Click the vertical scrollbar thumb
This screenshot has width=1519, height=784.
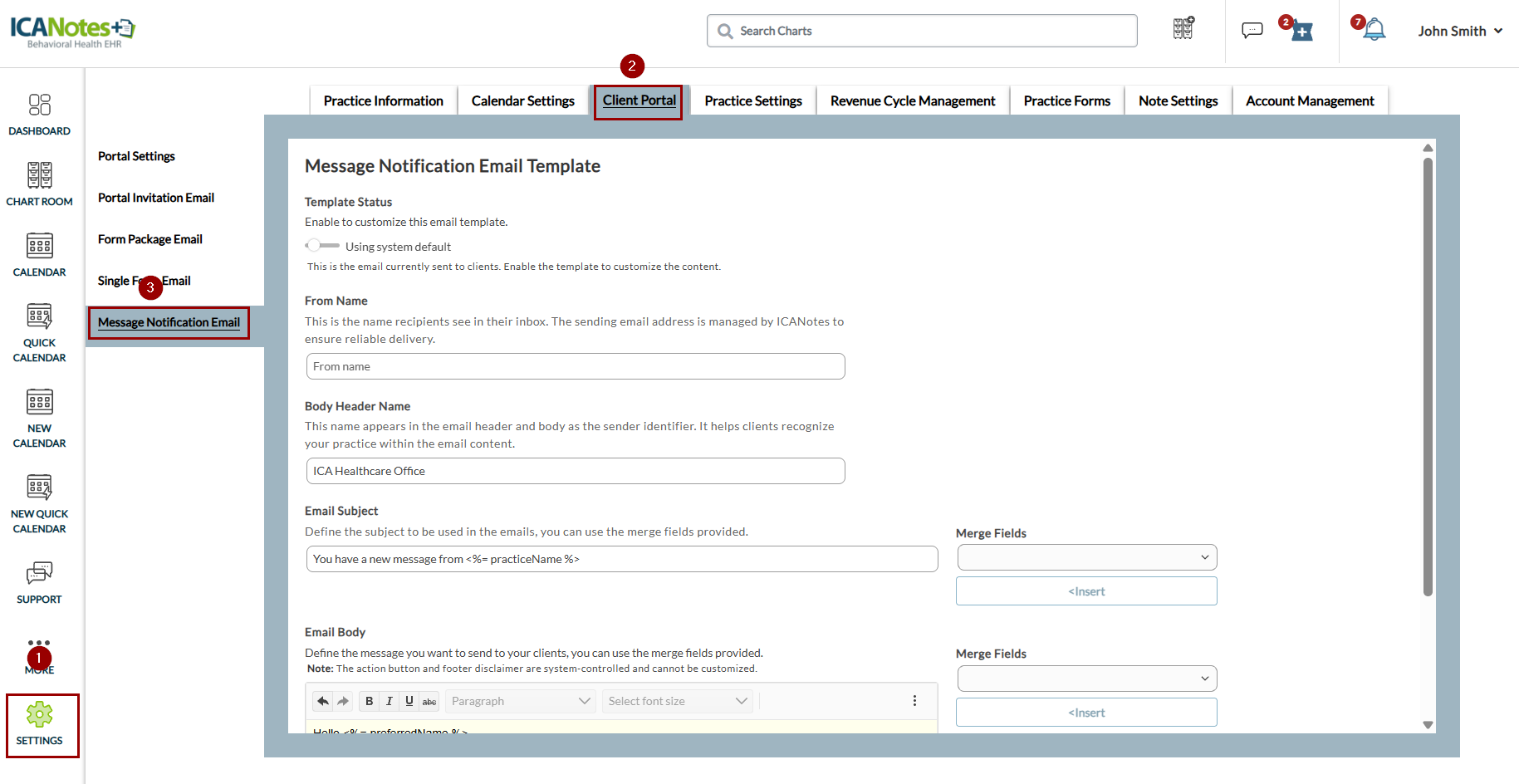point(1428,374)
